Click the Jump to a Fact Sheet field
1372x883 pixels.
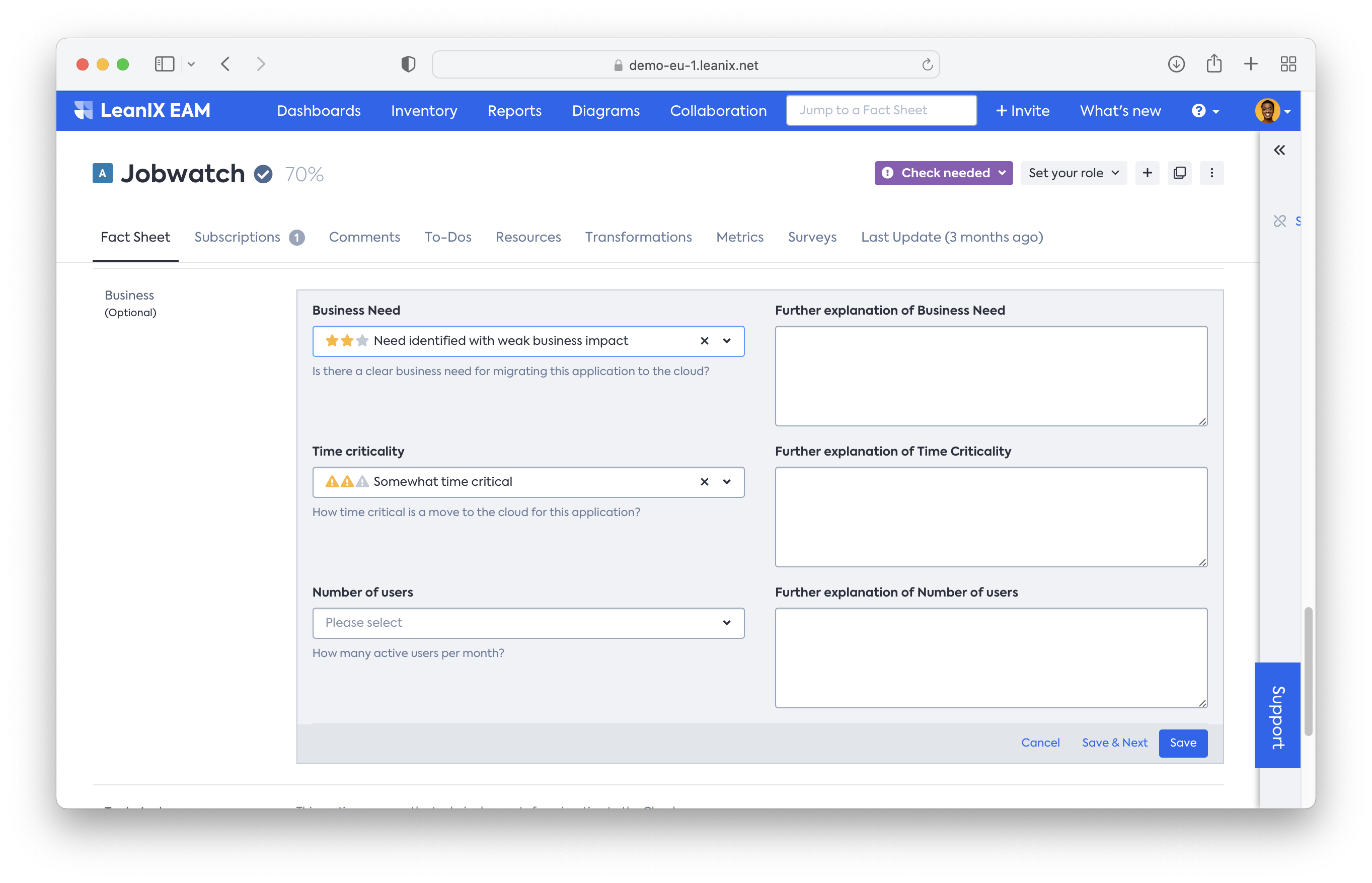[881, 110]
